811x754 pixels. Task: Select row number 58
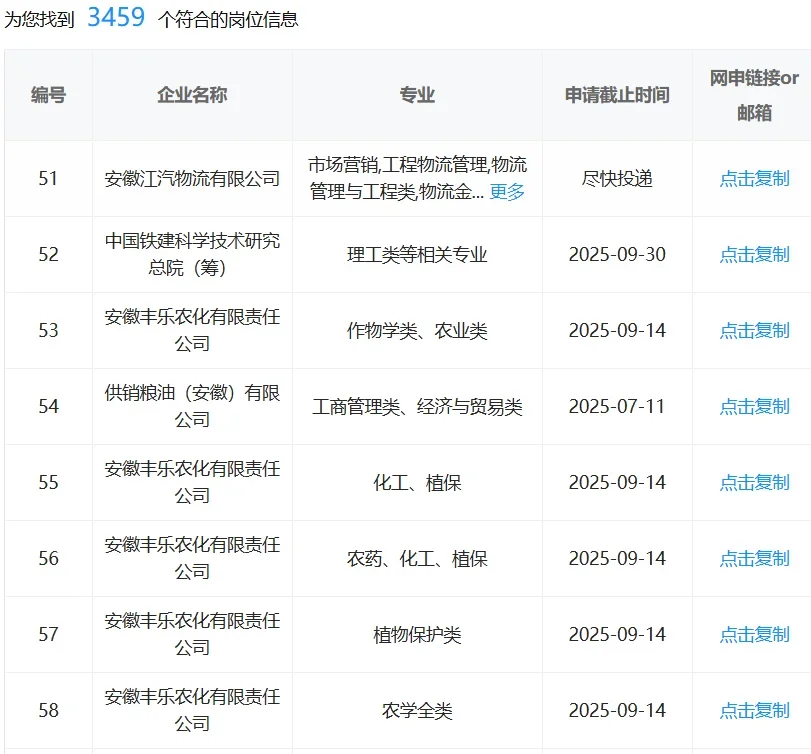(48, 711)
